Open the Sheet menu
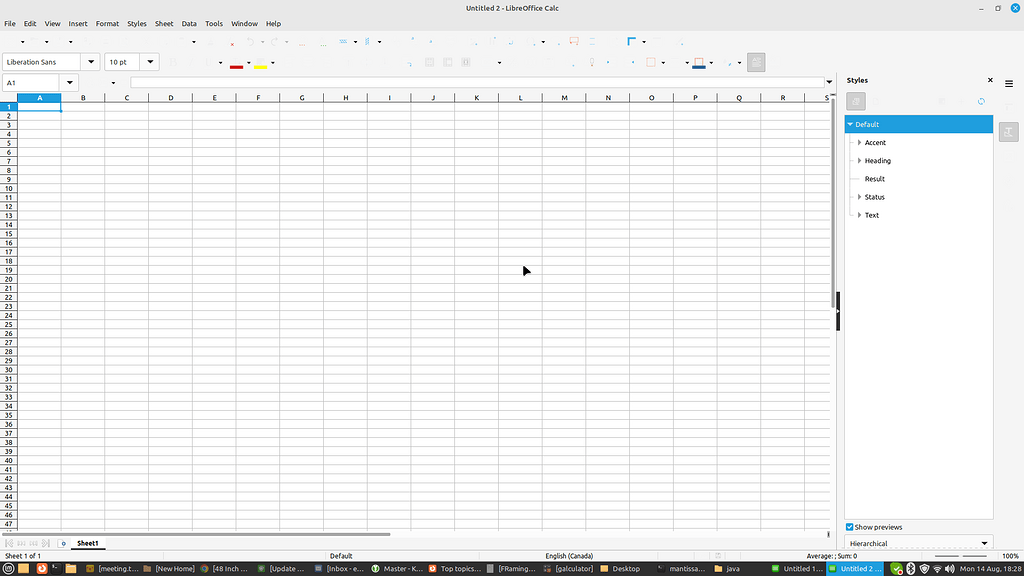1024x576 pixels. tap(164, 23)
